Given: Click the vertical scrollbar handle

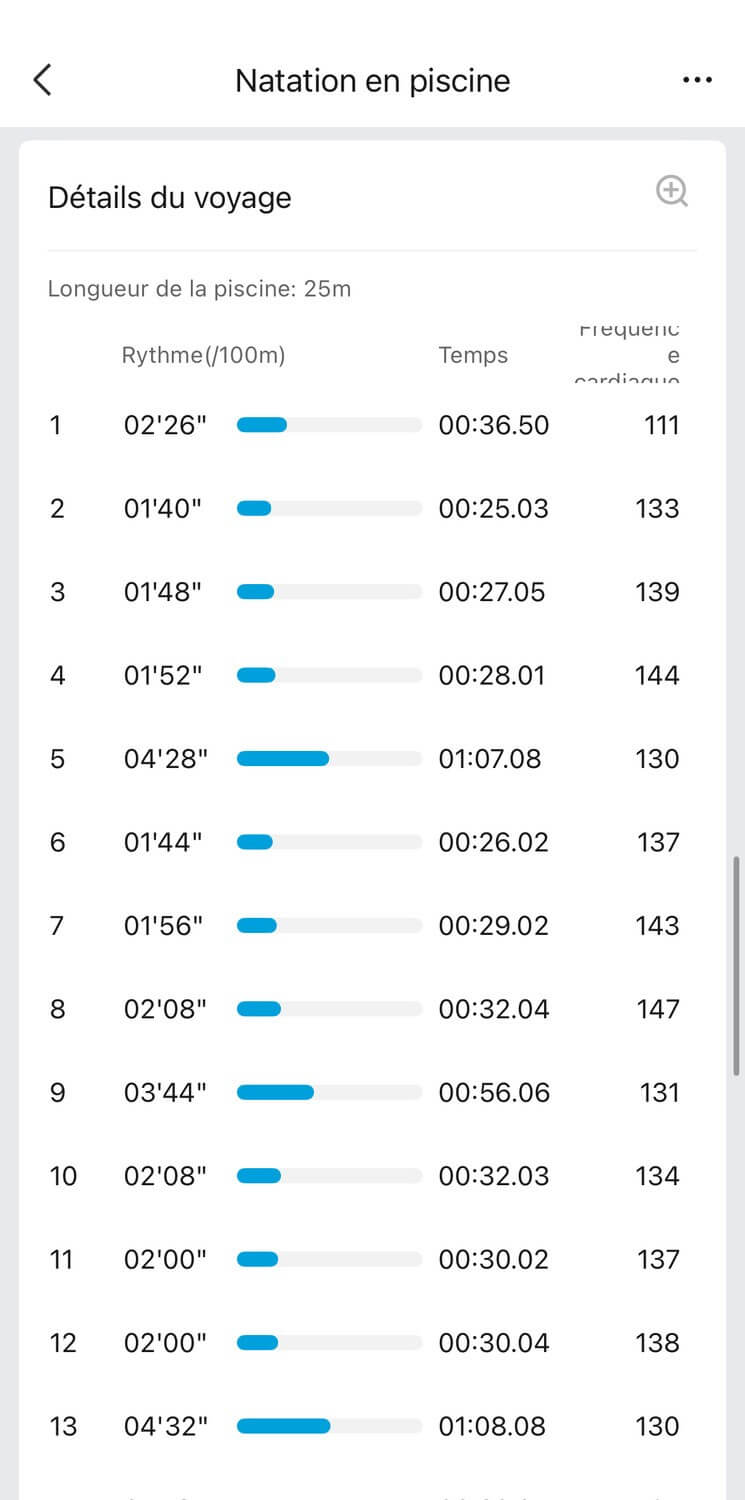Looking at the screenshot, I should click(737, 965).
